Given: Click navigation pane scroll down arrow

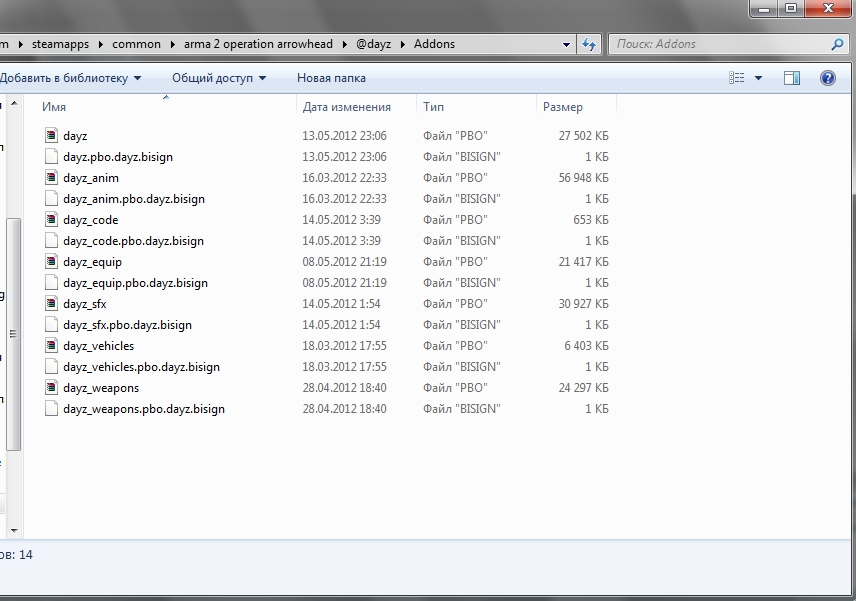Looking at the screenshot, I should tap(14, 530).
